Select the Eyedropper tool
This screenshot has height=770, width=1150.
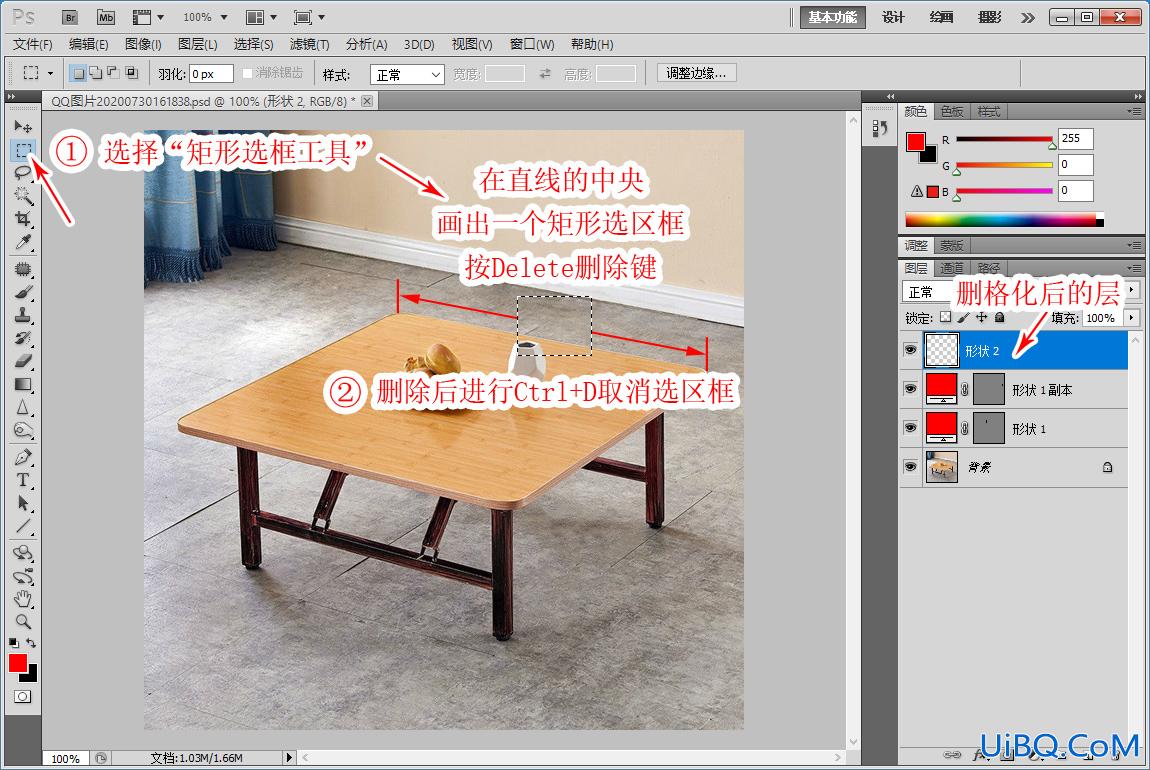[x=23, y=241]
